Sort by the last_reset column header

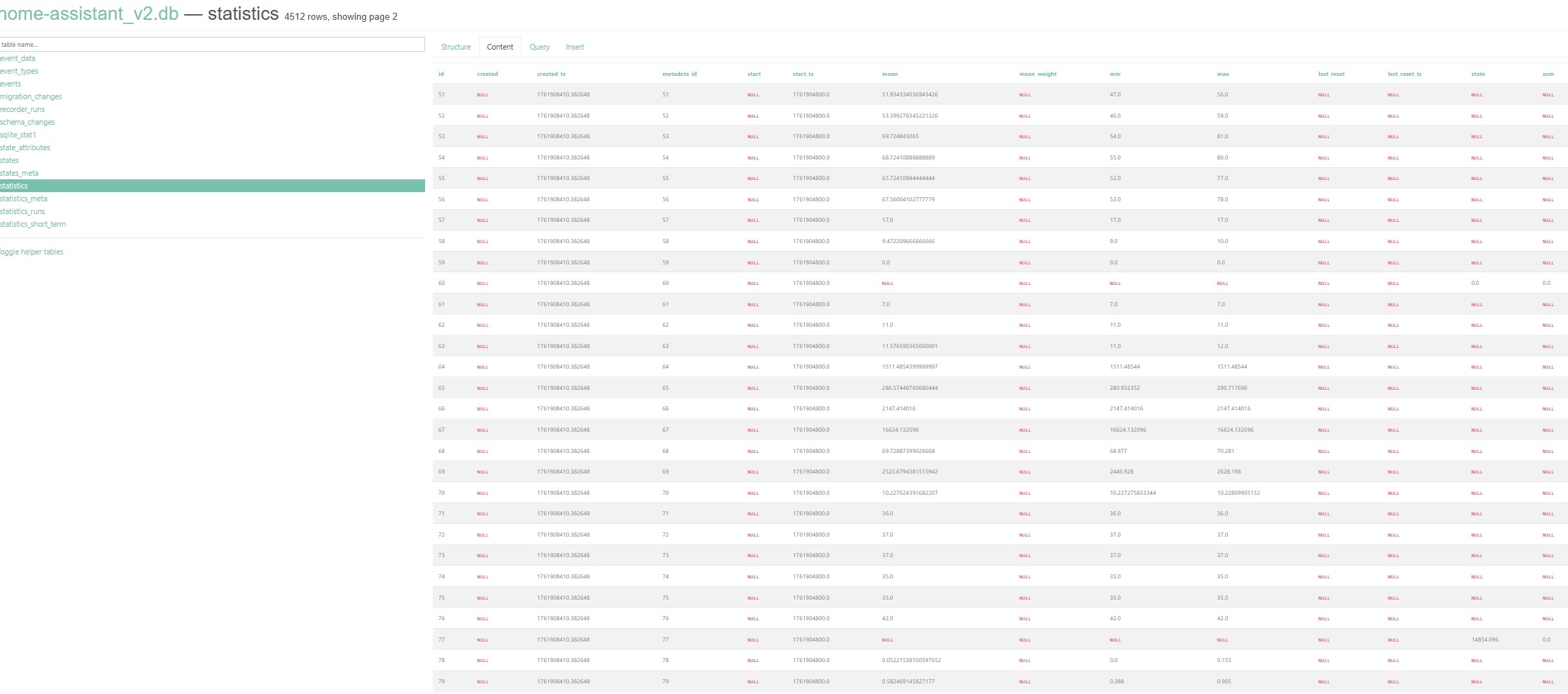coord(1331,74)
